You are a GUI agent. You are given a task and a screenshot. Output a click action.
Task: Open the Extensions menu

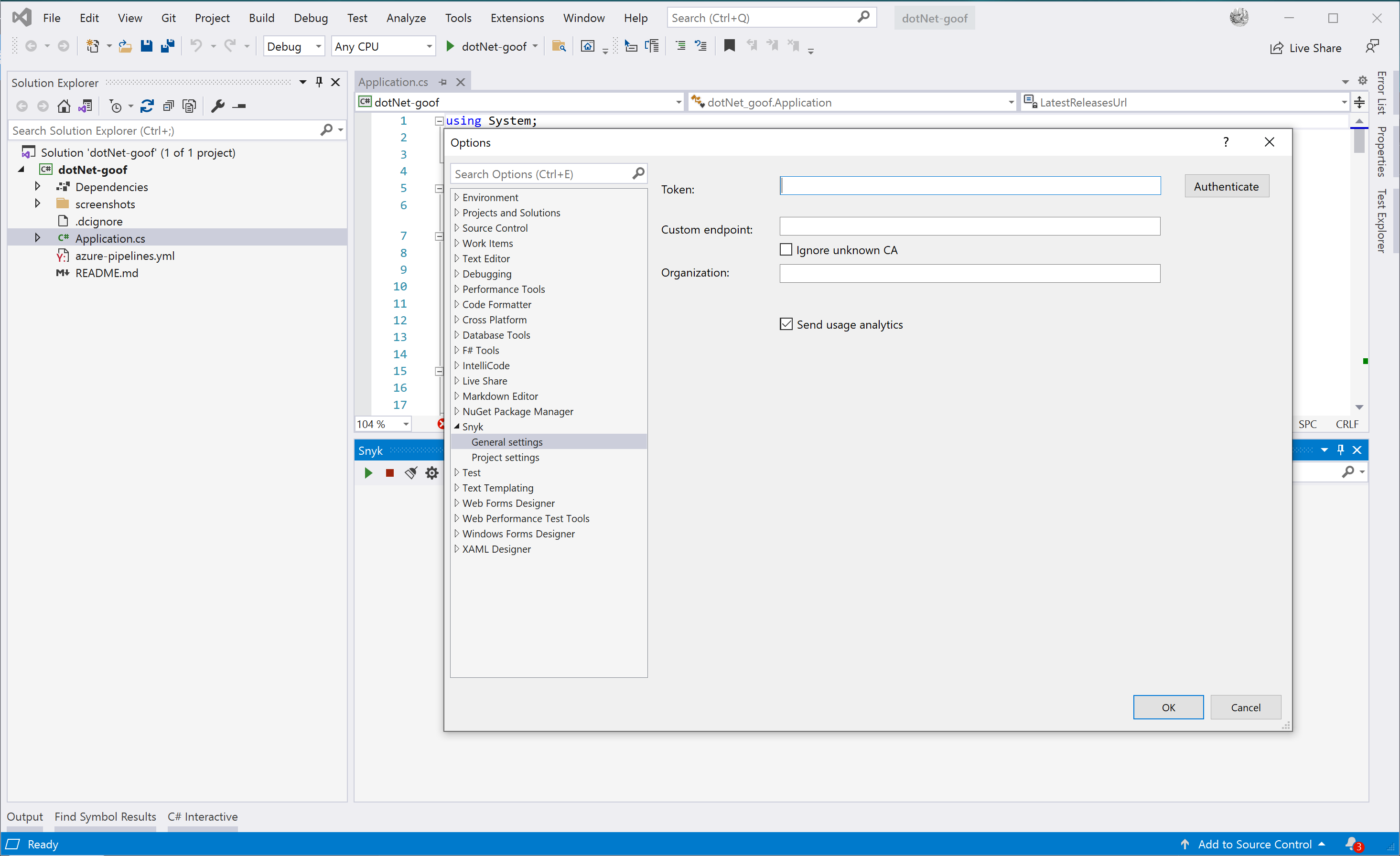pyautogui.click(x=517, y=18)
